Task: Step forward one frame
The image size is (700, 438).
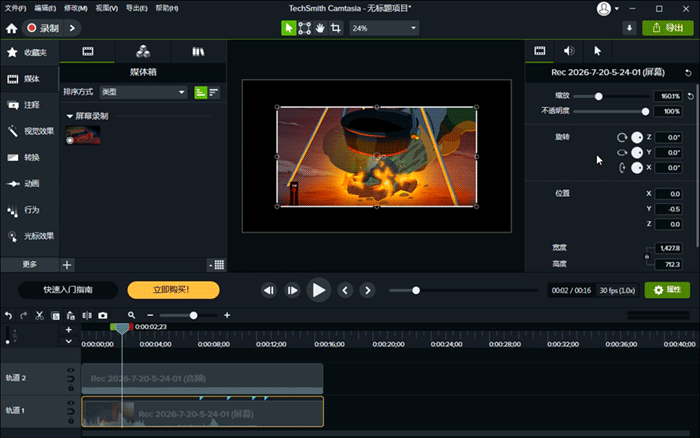Action: [292, 290]
